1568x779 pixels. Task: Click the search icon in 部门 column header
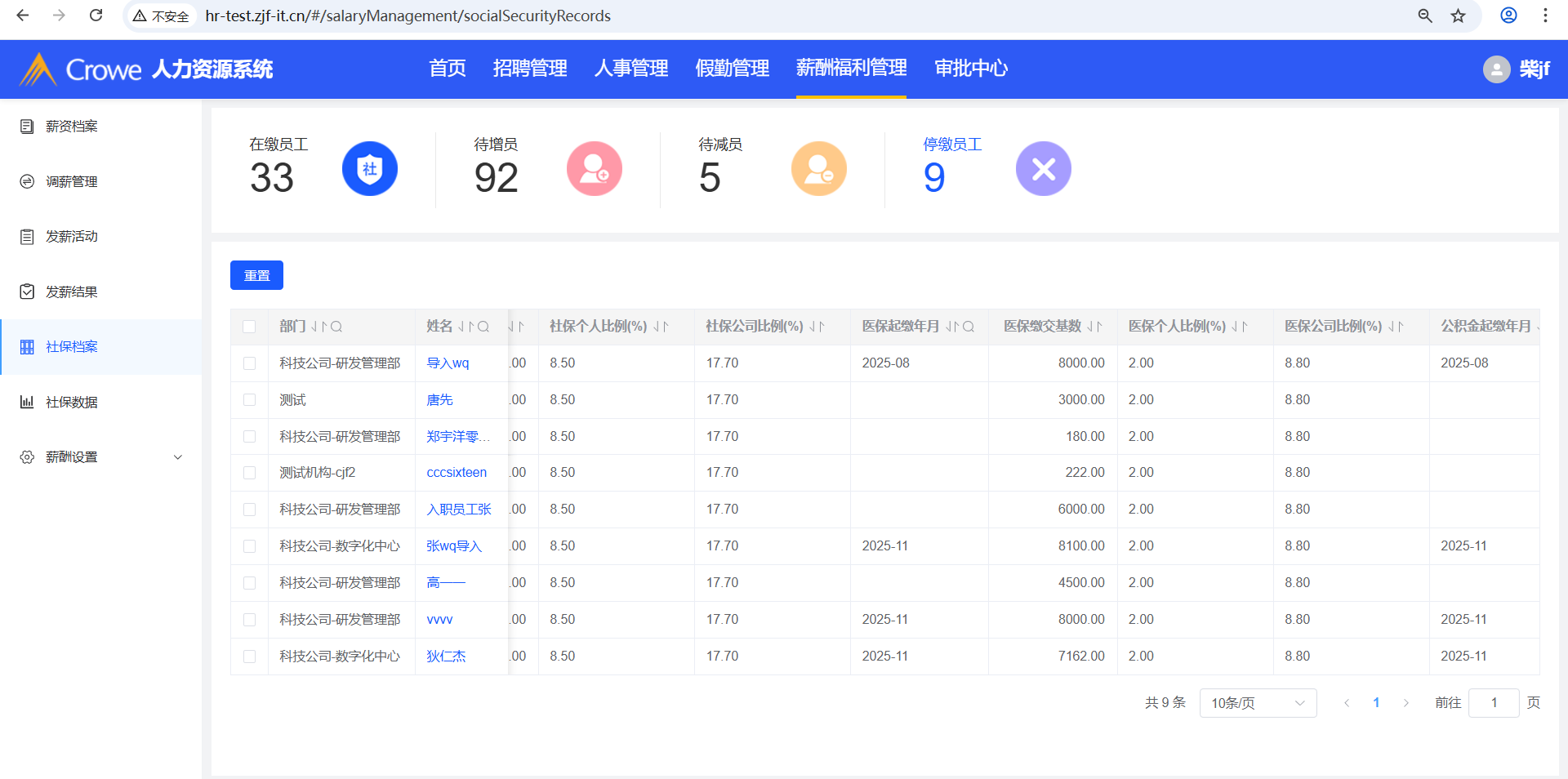tap(336, 327)
